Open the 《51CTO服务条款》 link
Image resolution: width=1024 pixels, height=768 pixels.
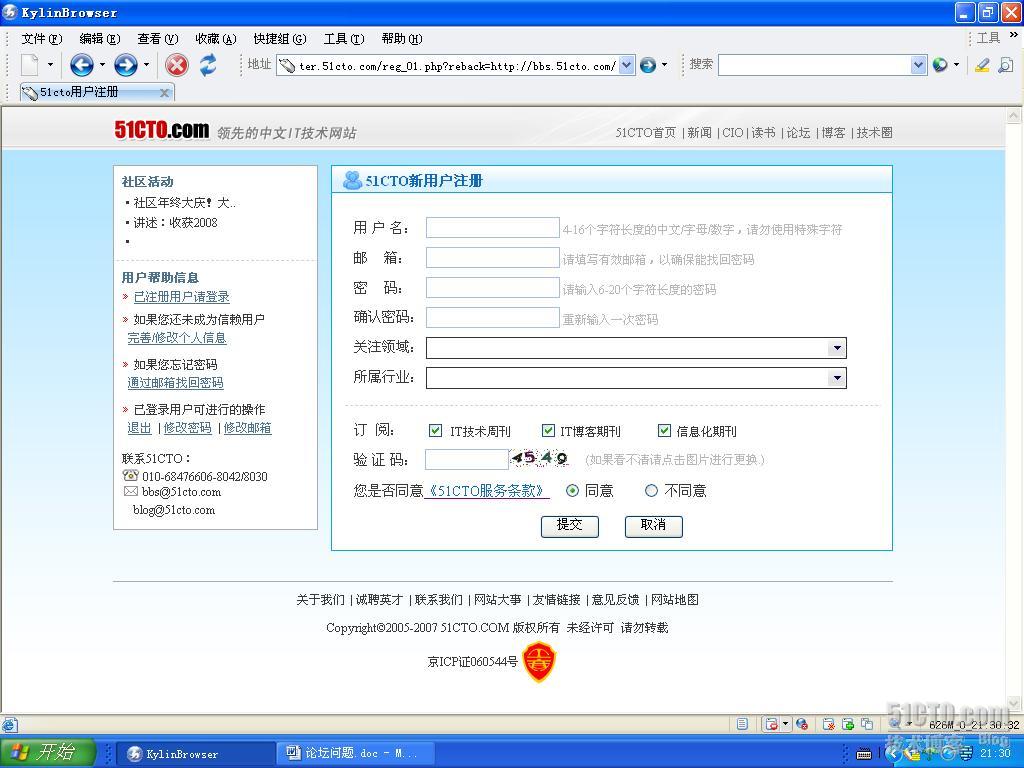click(x=487, y=491)
